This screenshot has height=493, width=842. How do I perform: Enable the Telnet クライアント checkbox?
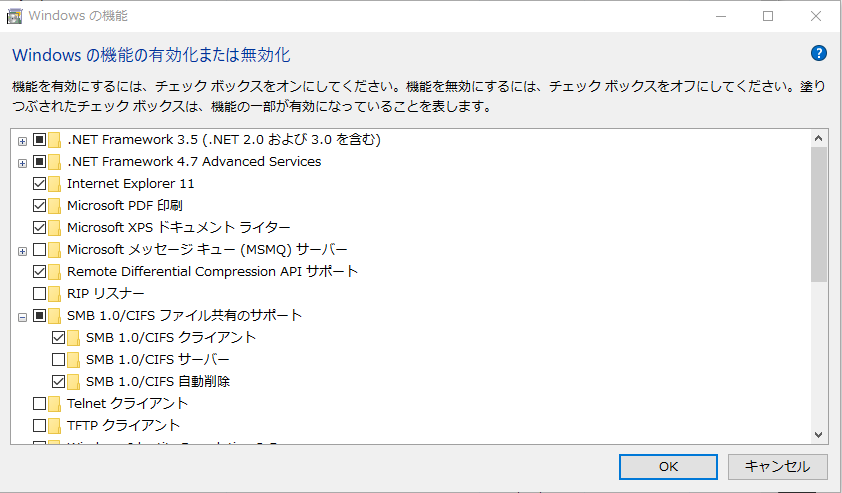coord(39,403)
